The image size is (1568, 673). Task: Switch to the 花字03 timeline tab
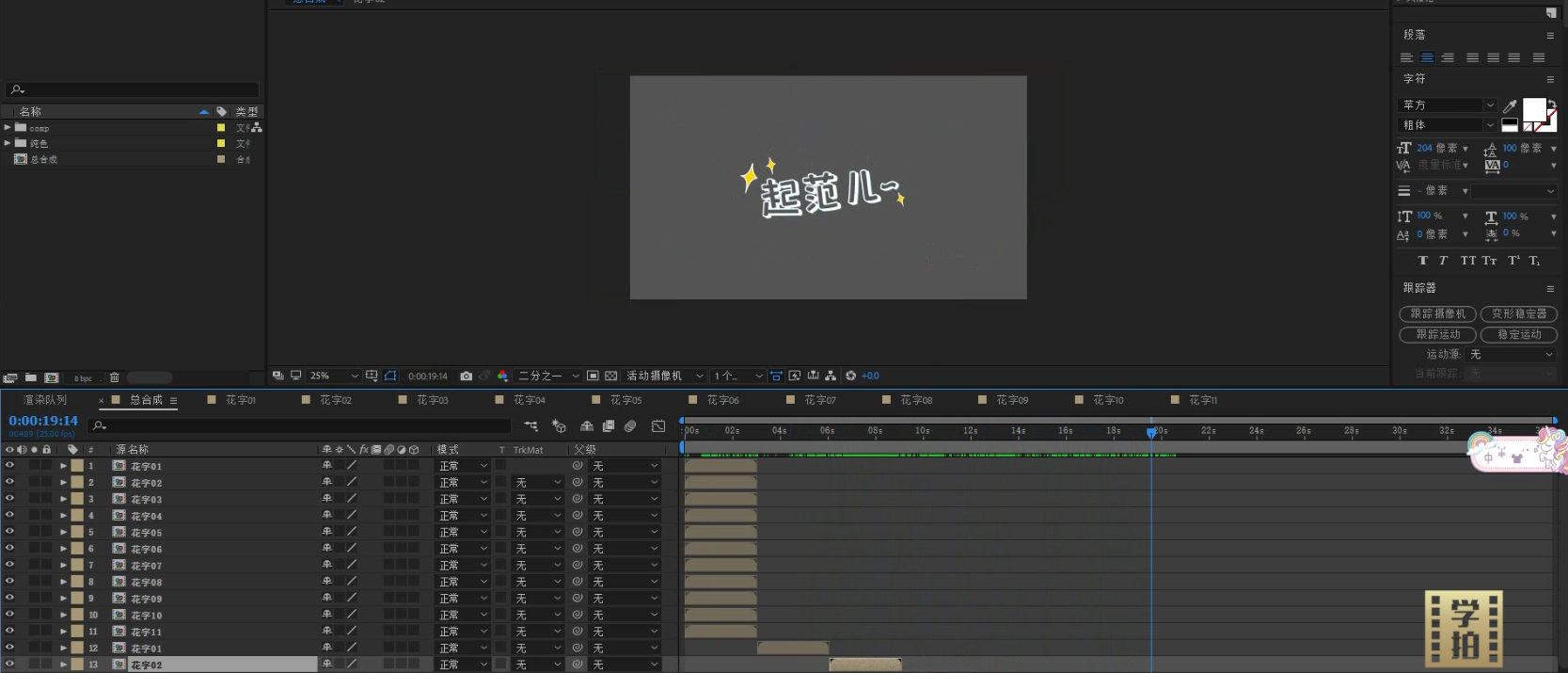433,400
